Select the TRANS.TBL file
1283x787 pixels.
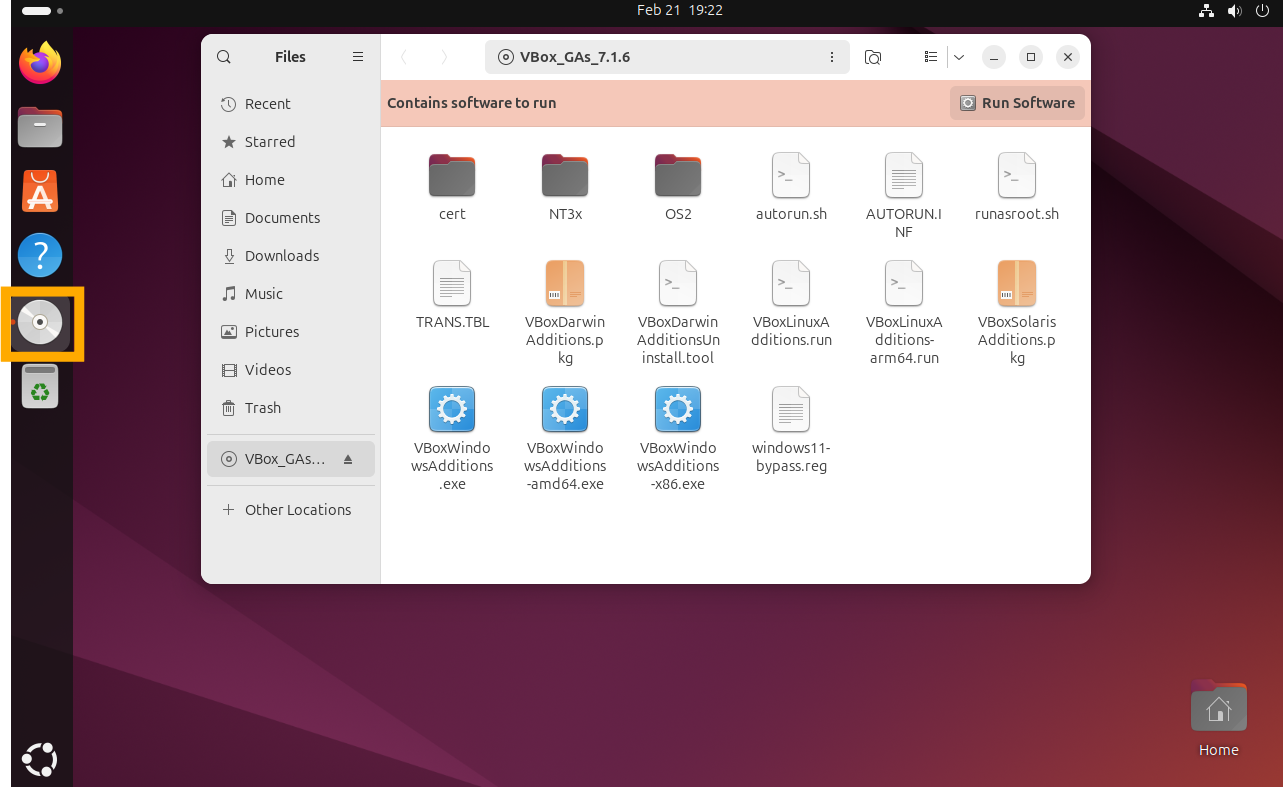[452, 295]
